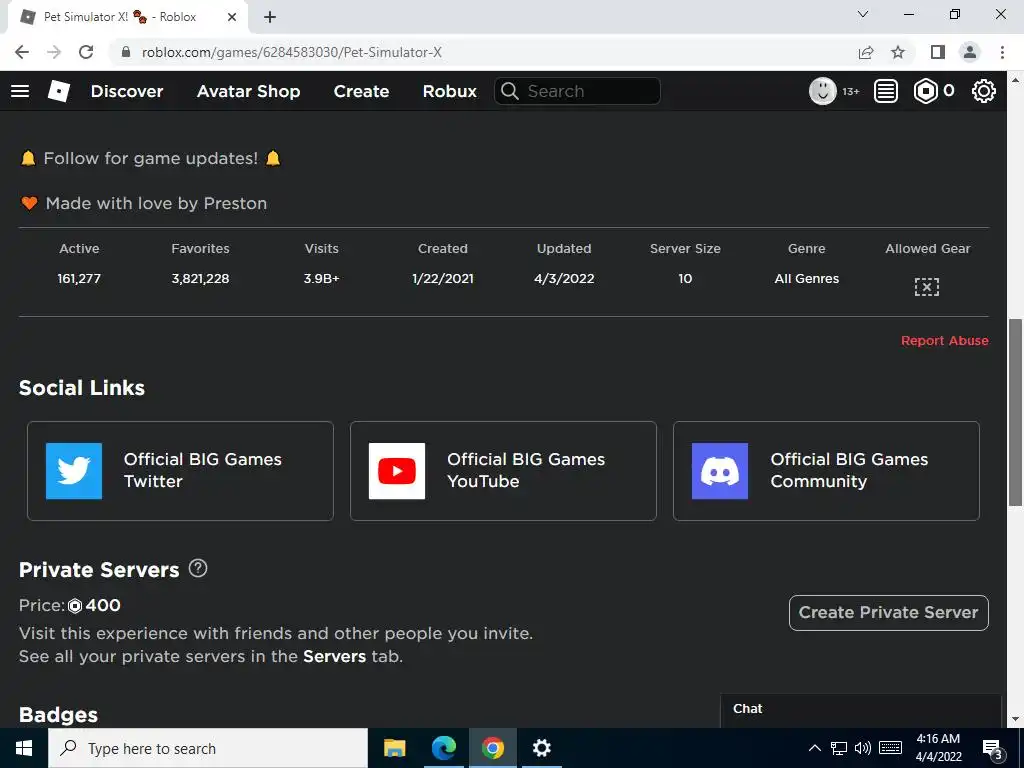Click the All Genres value
The height and width of the screenshot is (768, 1024).
click(807, 279)
